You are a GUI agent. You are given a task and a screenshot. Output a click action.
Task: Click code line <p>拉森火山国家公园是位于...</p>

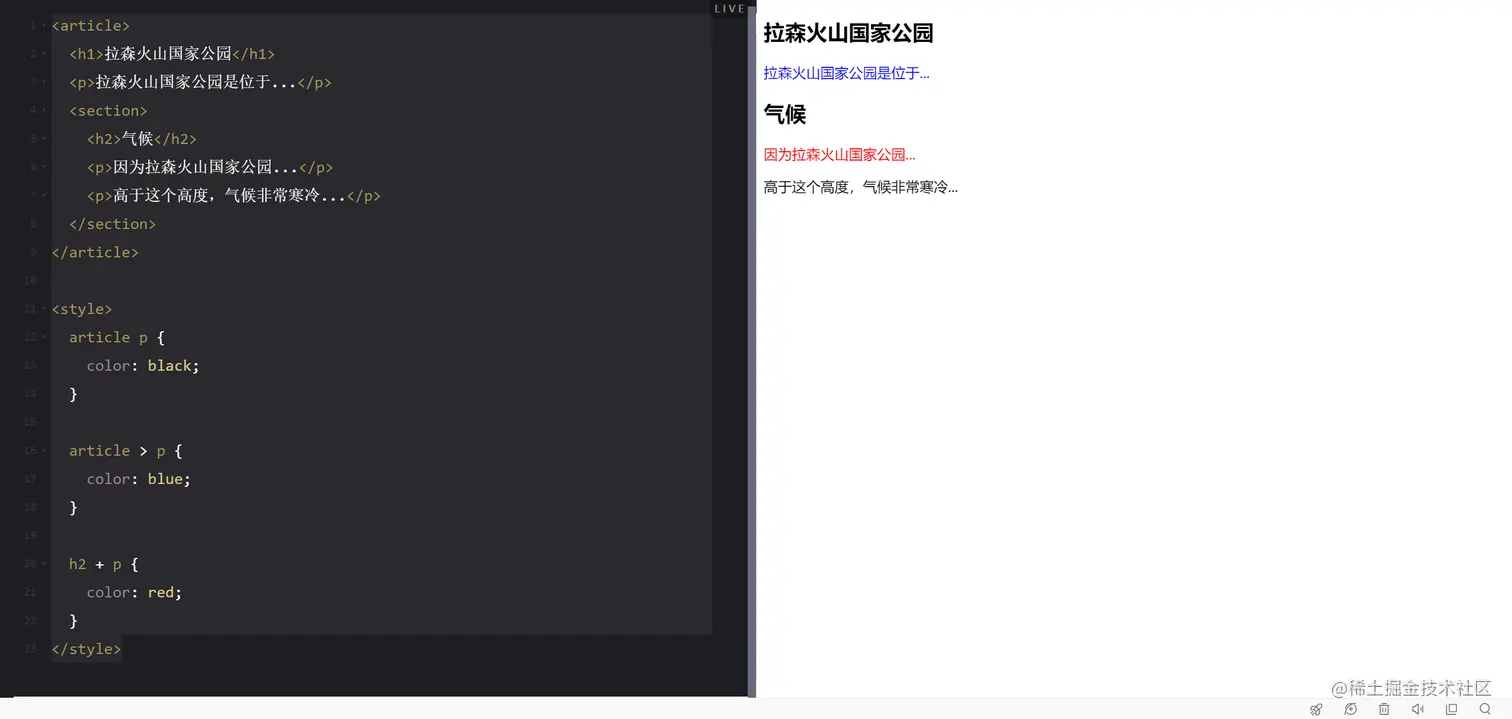(200, 82)
